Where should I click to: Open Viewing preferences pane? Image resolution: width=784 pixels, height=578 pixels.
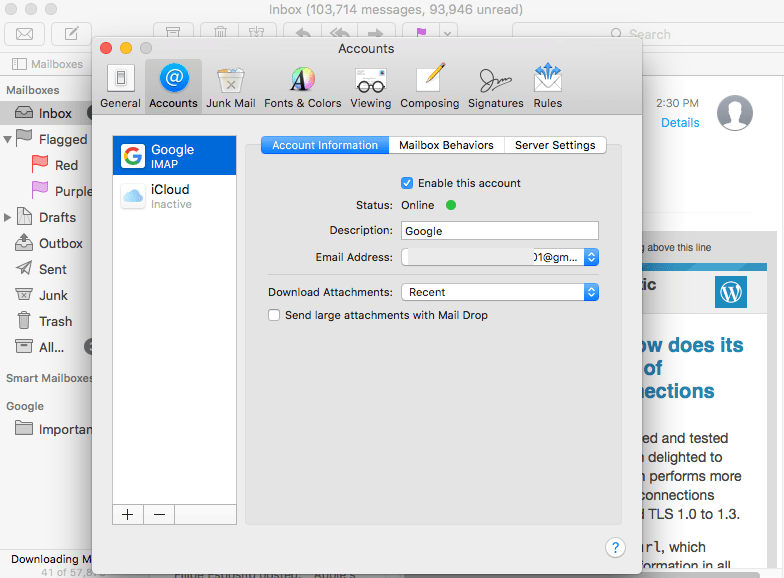tap(370, 86)
